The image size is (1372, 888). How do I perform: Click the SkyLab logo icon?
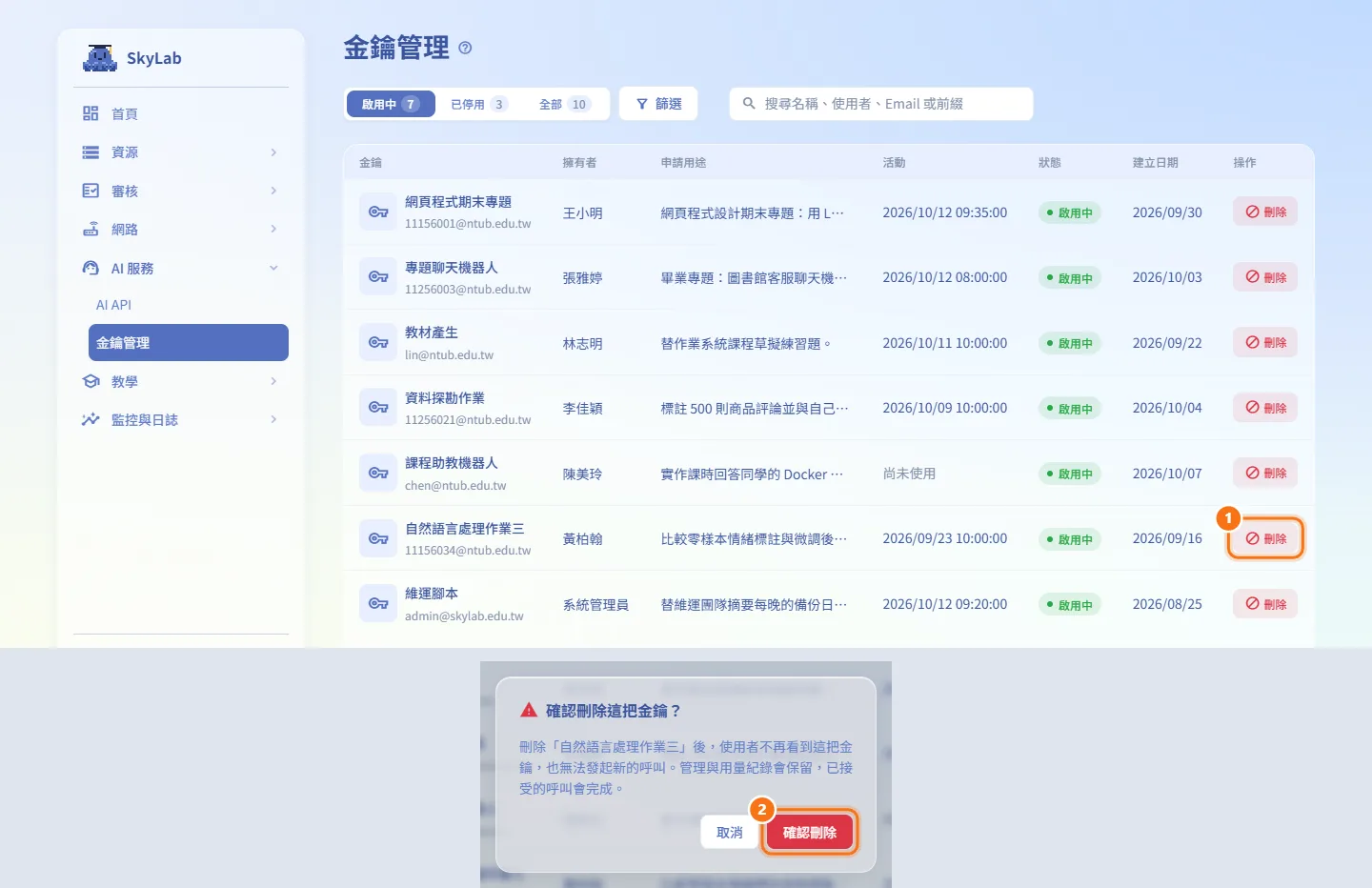100,58
